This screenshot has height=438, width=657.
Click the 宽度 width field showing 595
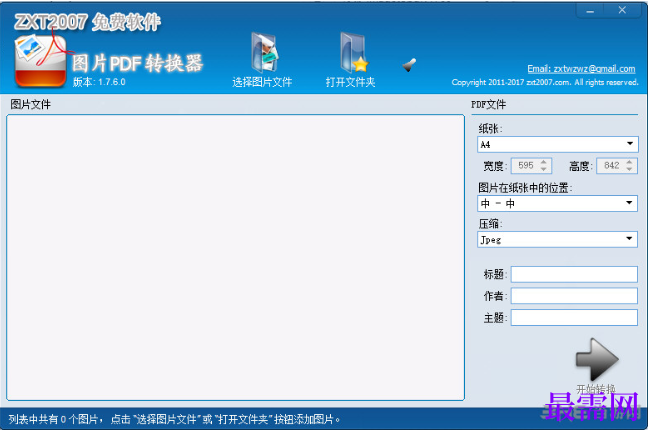point(526,166)
